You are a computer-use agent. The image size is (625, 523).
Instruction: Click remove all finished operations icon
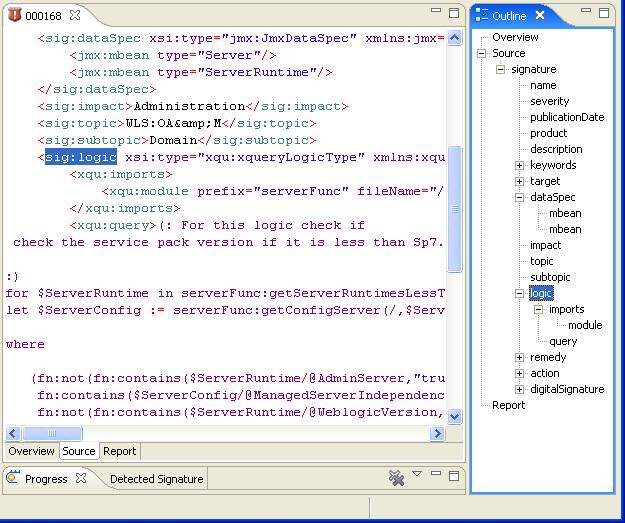[x=396, y=478]
